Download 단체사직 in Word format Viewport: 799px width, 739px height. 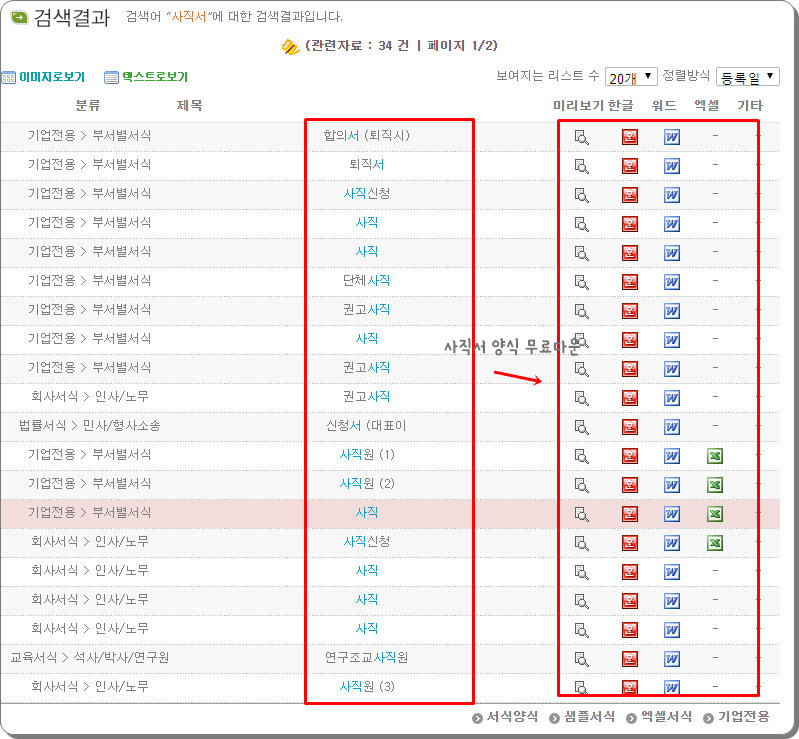(672, 281)
